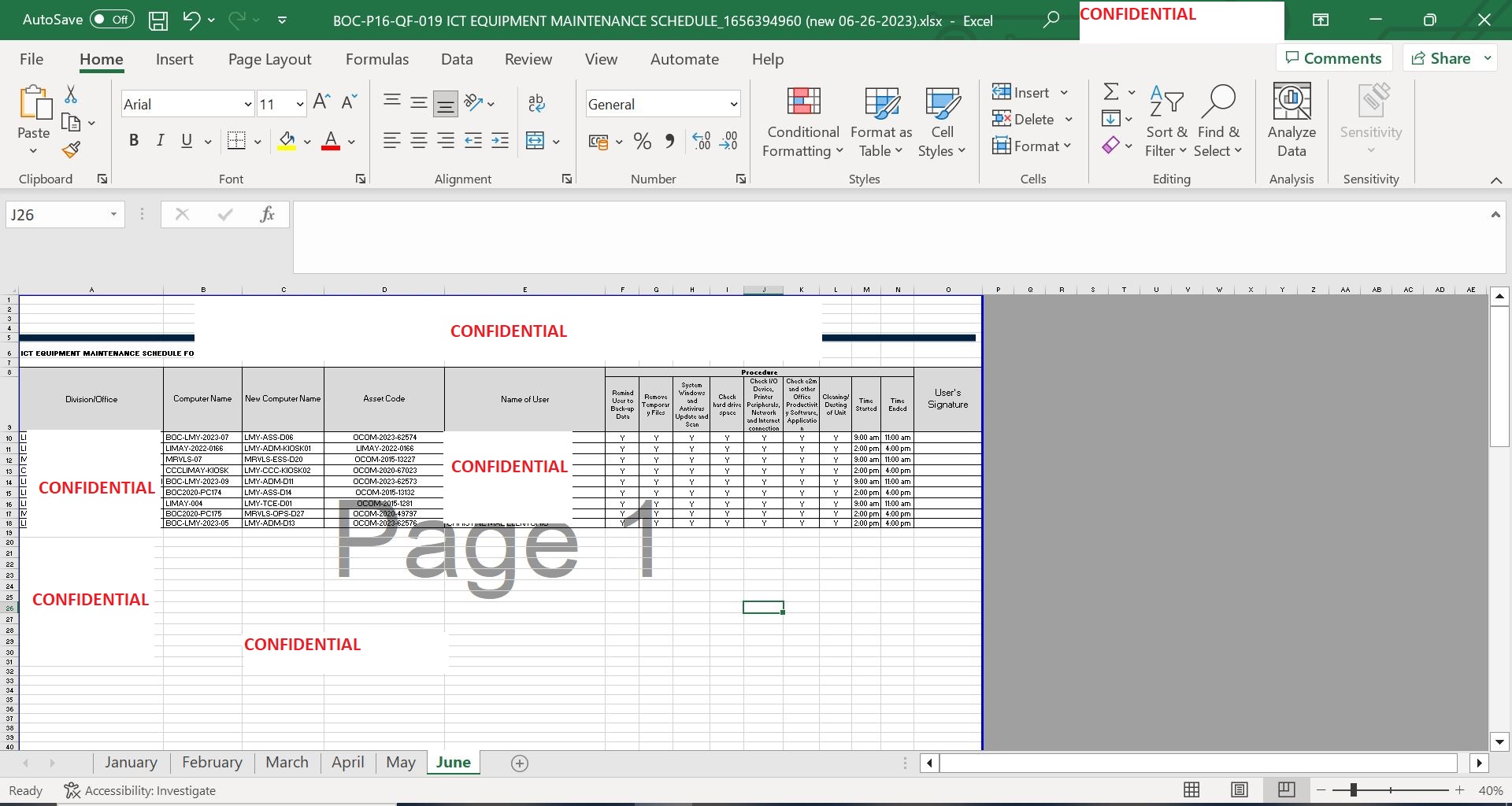Click the Insert Function fx icon

pos(267,214)
